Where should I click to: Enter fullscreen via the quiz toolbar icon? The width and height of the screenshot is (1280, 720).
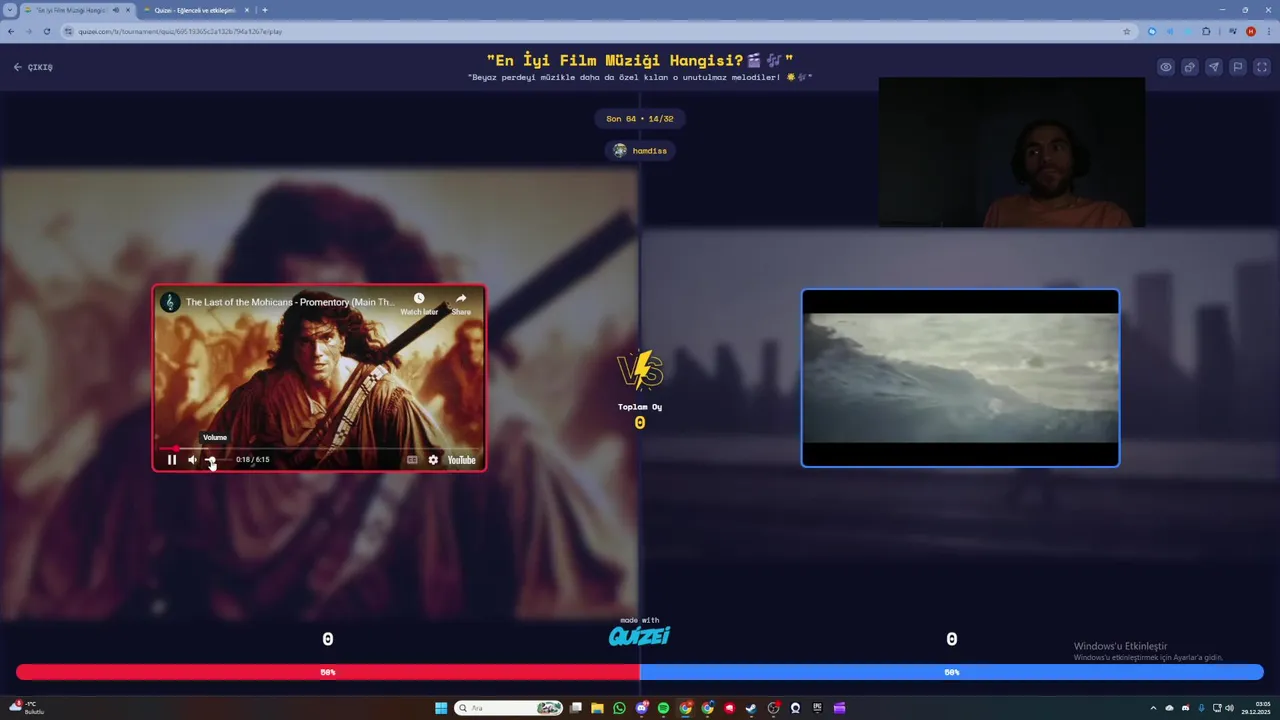[x=1261, y=67]
